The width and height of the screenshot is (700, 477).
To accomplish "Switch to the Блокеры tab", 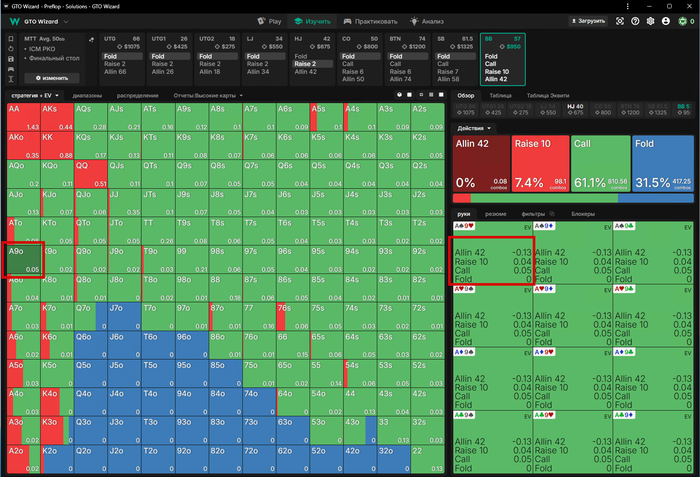I will tap(583, 214).
